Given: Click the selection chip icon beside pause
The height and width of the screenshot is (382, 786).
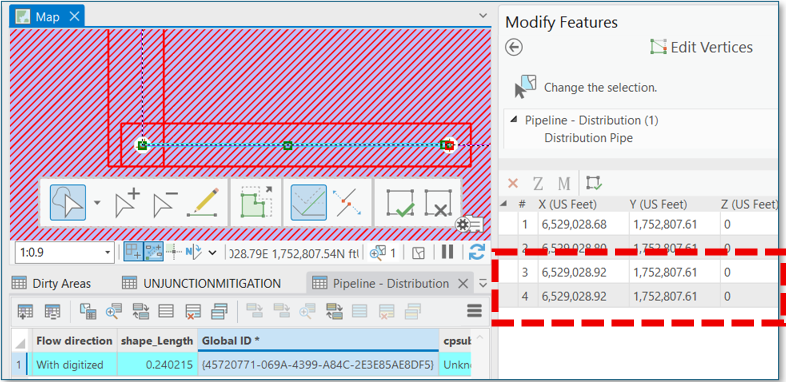Looking at the screenshot, I should pyautogui.click(x=418, y=254).
